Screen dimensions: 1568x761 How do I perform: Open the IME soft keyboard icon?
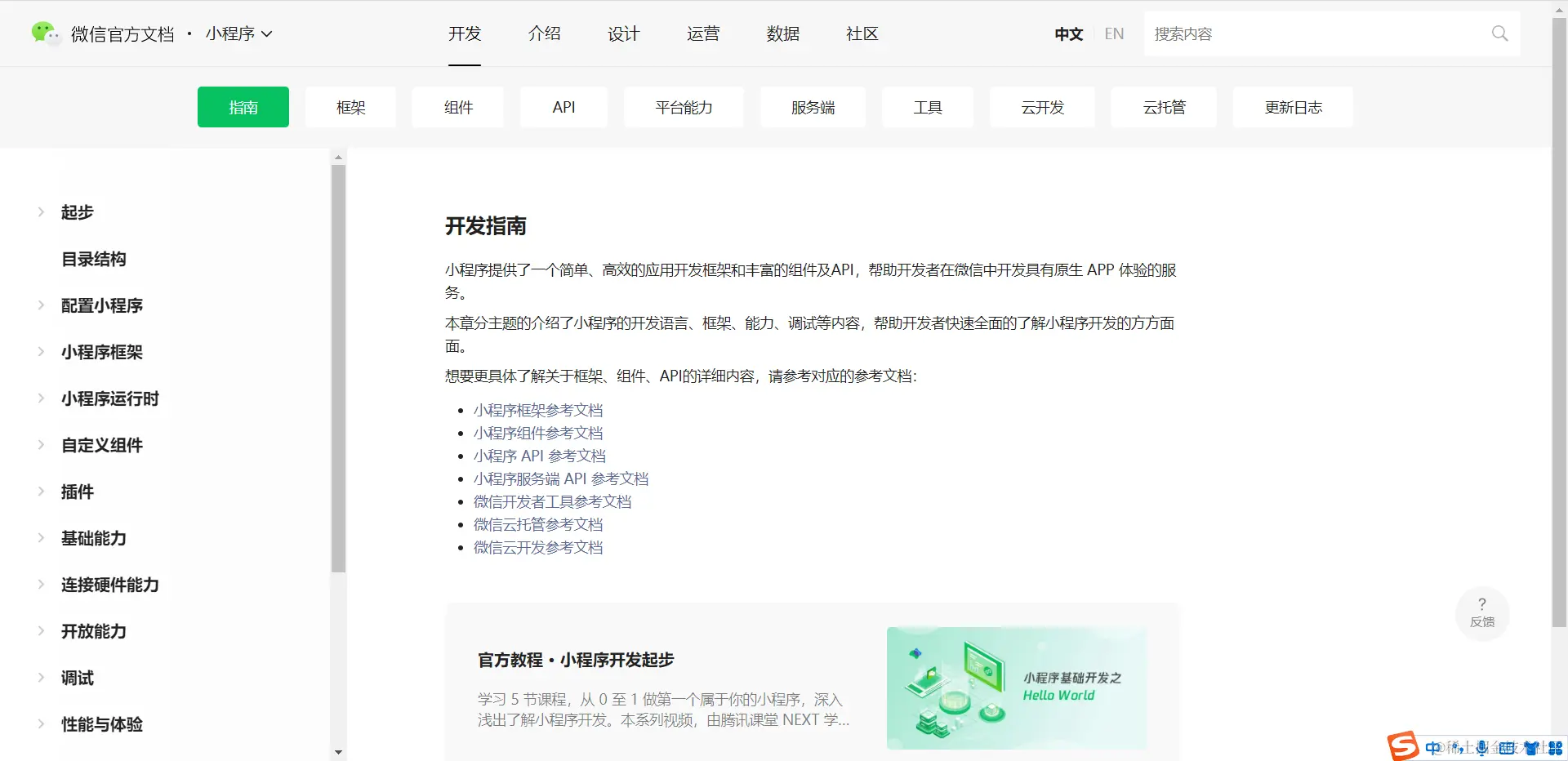click(1507, 748)
